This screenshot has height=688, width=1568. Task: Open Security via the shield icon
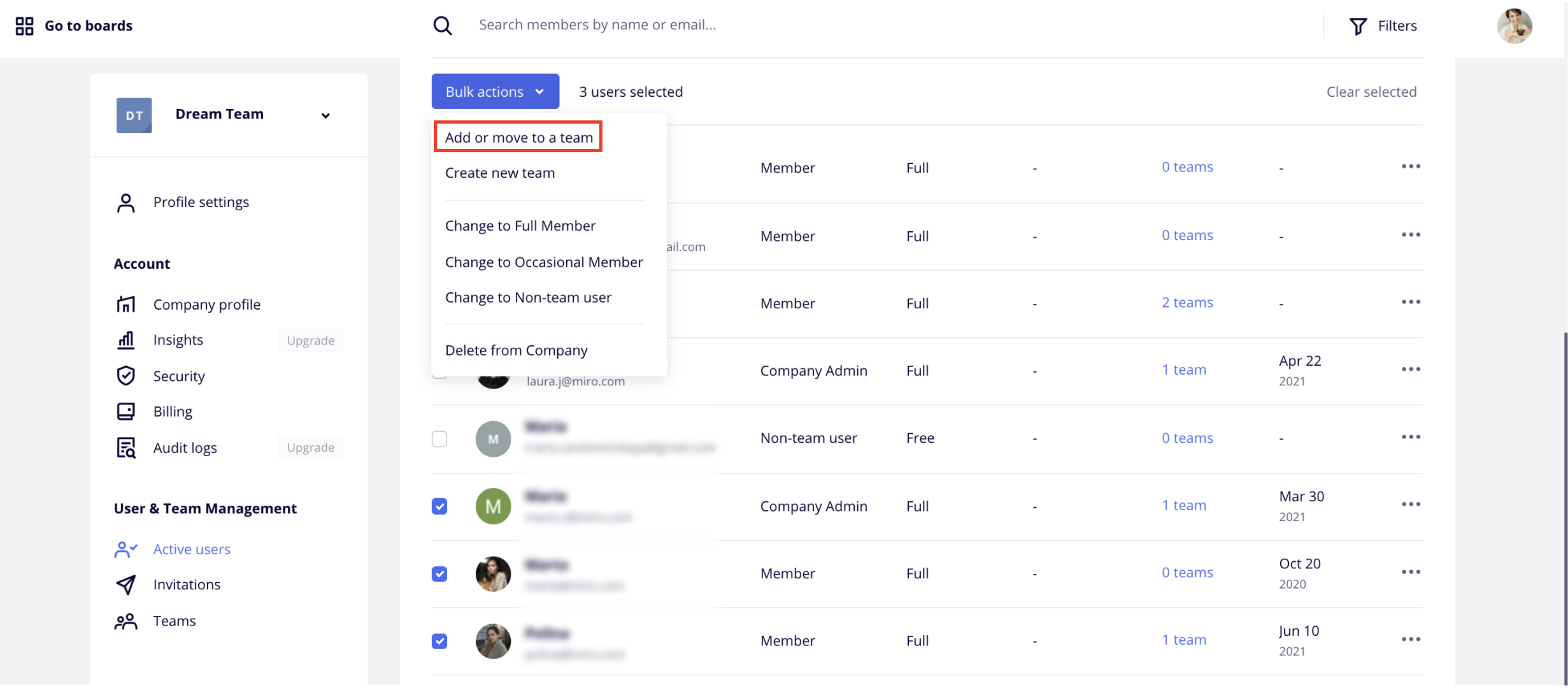[x=126, y=376]
